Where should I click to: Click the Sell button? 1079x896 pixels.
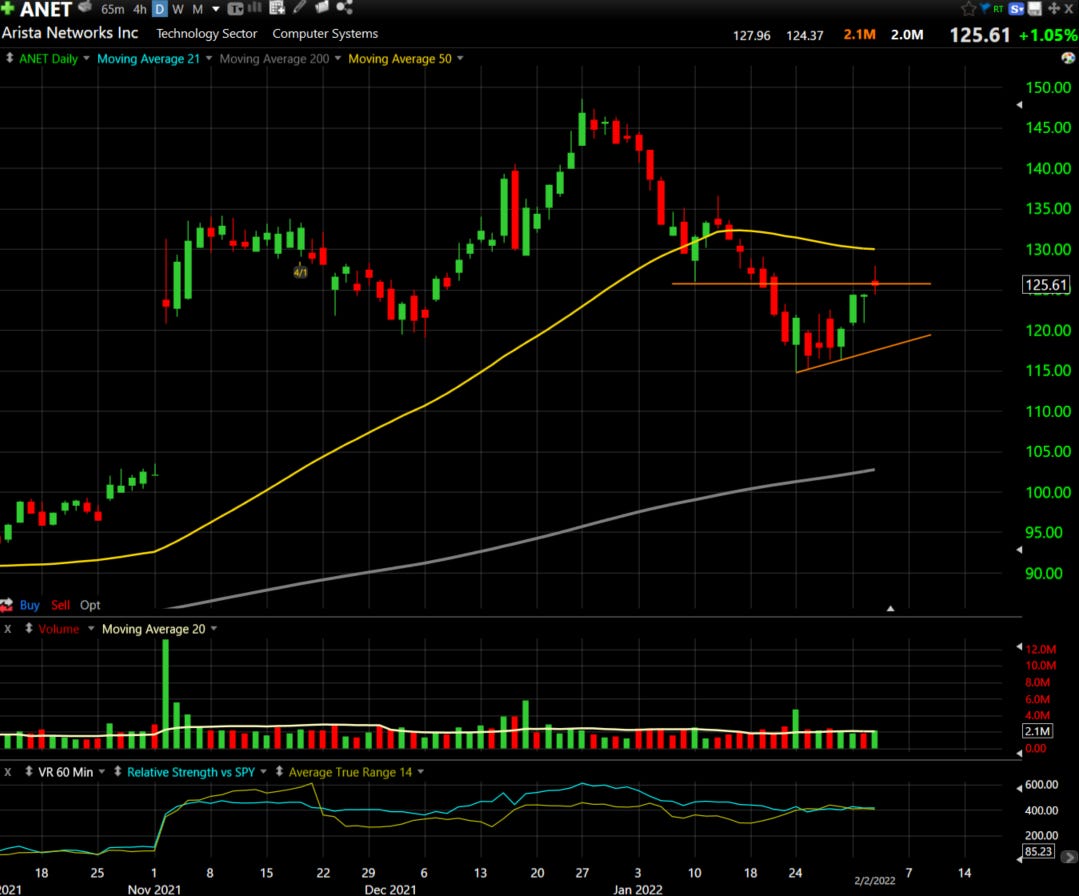(60, 605)
